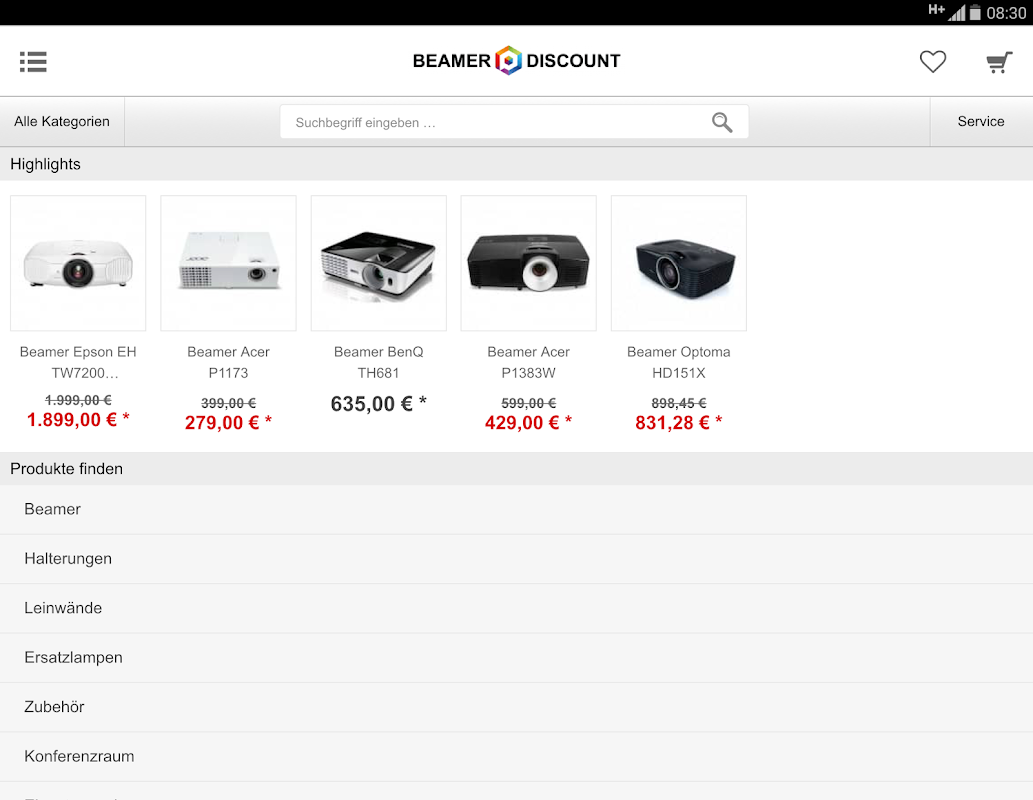Open the Acer P1173 projector thumbnail
Viewport: 1033px width, 800px height.
tap(228, 263)
